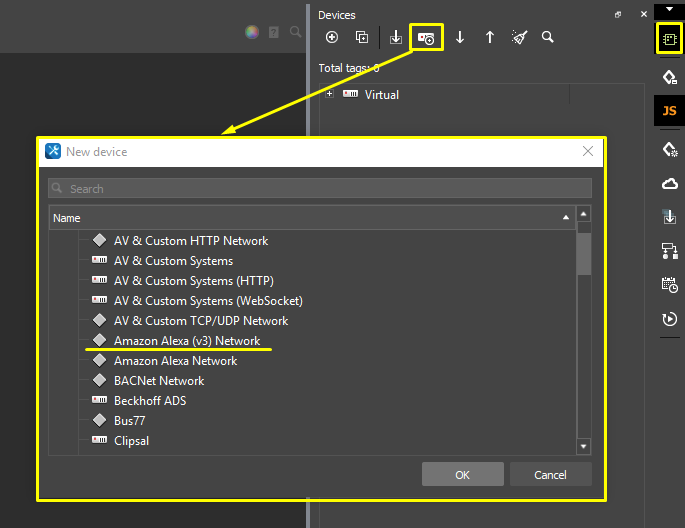This screenshot has height=528, width=685.
Task: Click the move up arrow icon
Action: (490, 37)
